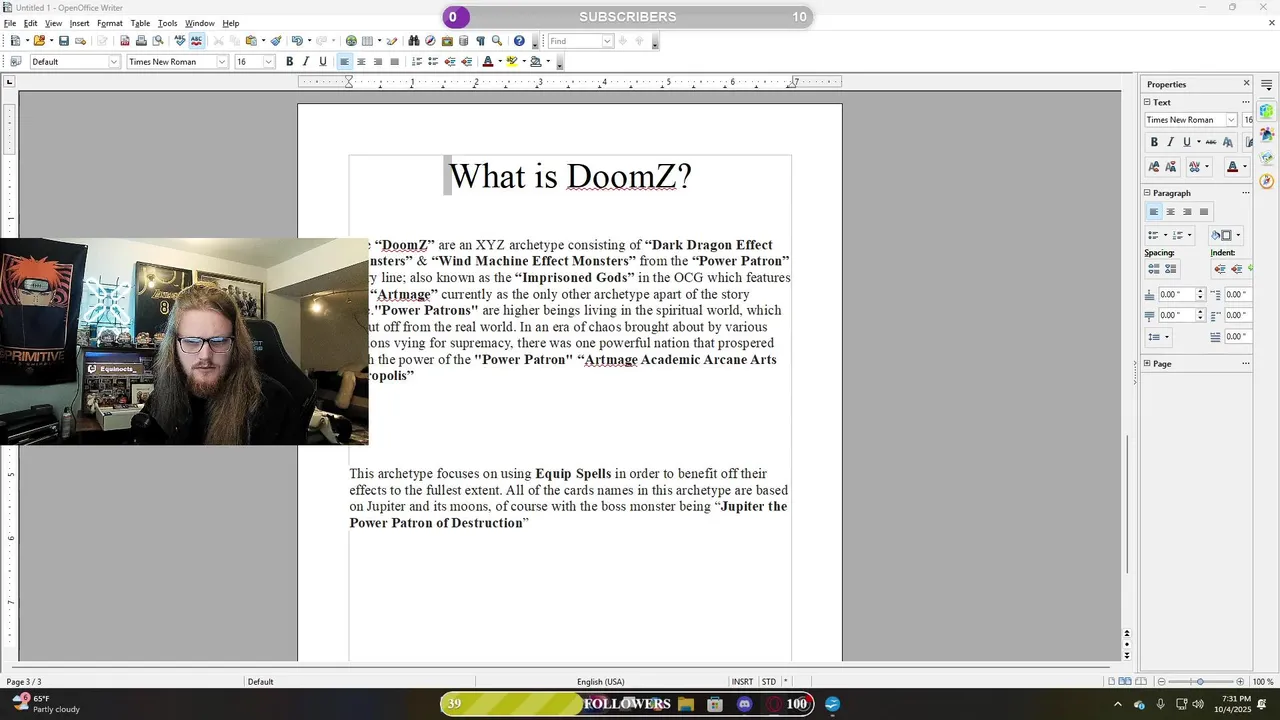This screenshot has height=720, width=1280.
Task: Click the Undo arrow icon
Action: (x=296, y=41)
